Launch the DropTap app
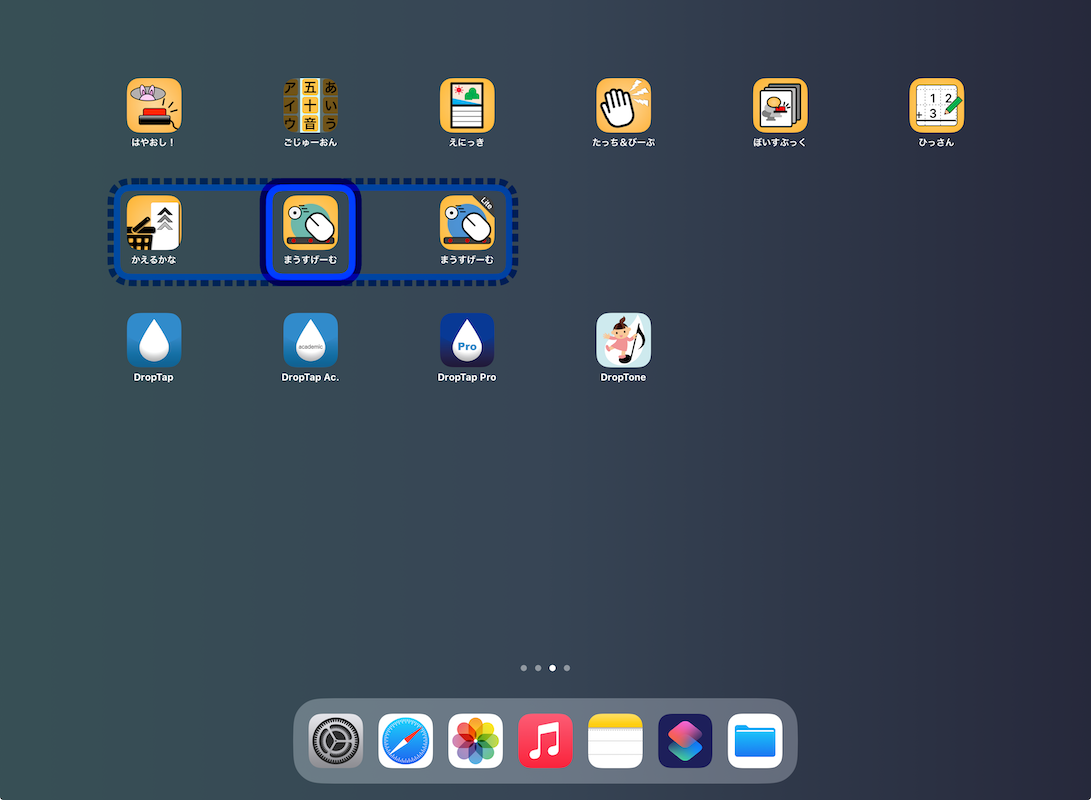Image resolution: width=1091 pixels, height=800 pixels. pos(154,340)
